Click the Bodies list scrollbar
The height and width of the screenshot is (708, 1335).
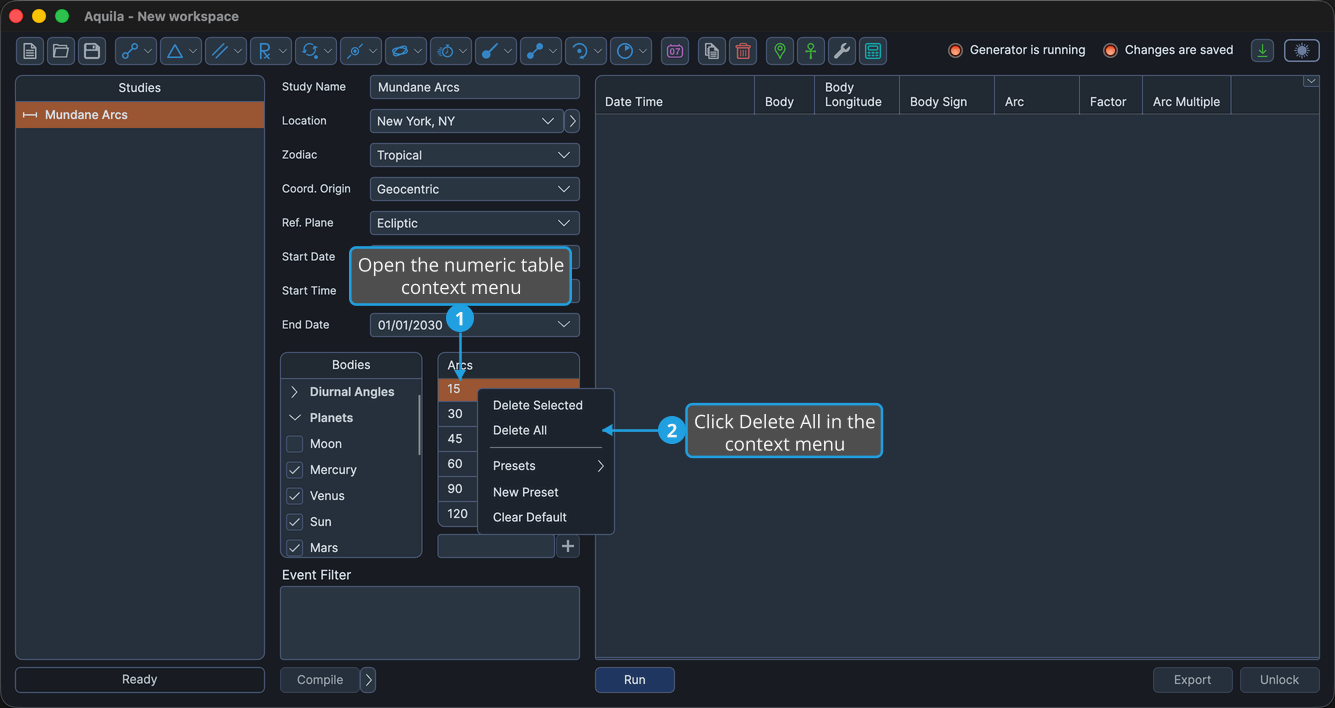pos(419,425)
